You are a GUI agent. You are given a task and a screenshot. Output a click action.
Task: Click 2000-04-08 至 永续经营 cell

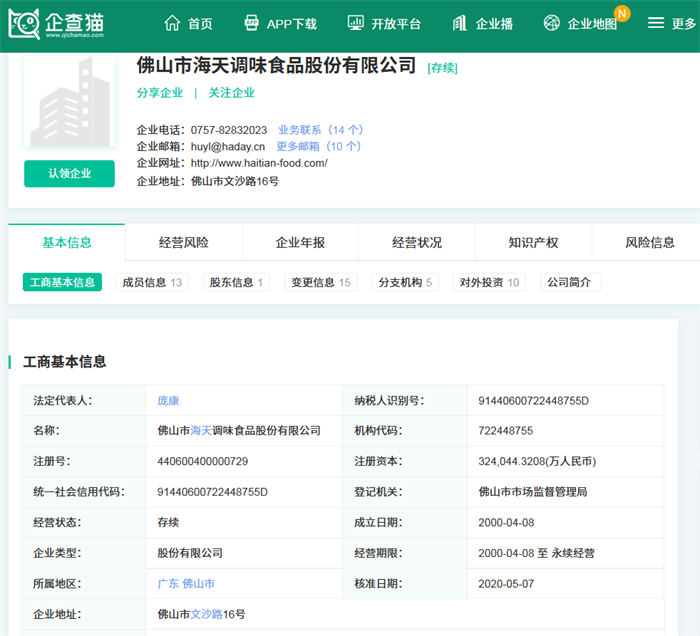tap(537, 553)
